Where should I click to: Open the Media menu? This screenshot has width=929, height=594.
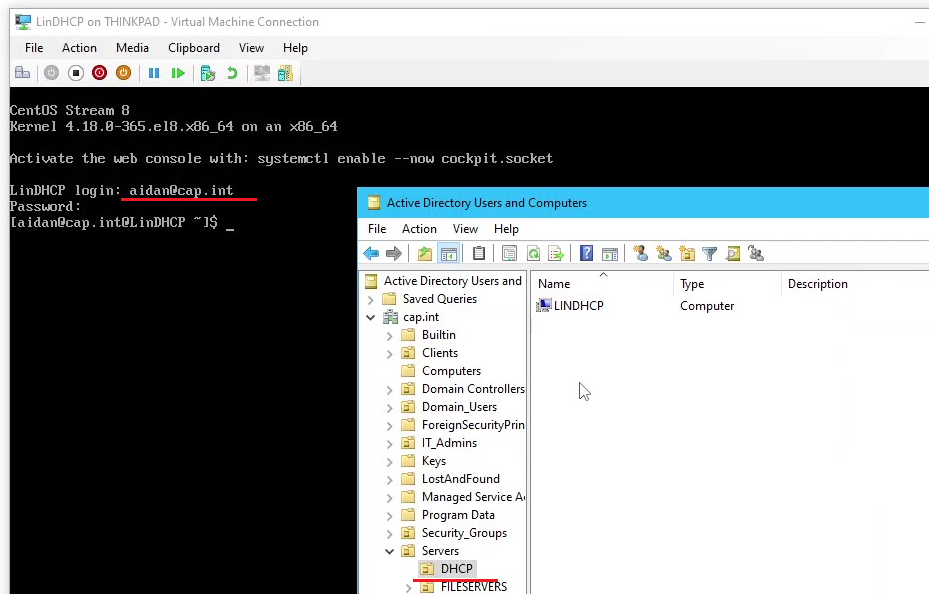pos(132,48)
